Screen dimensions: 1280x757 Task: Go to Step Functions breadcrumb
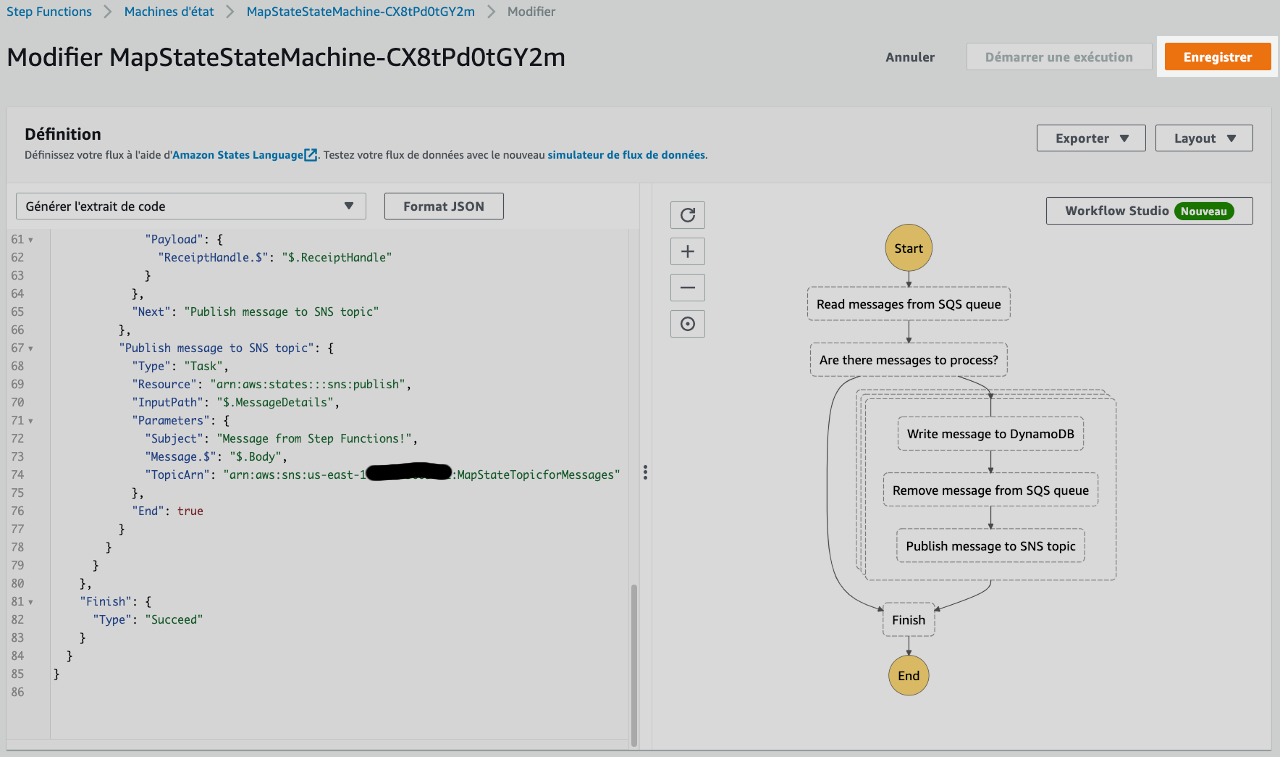[x=49, y=12]
